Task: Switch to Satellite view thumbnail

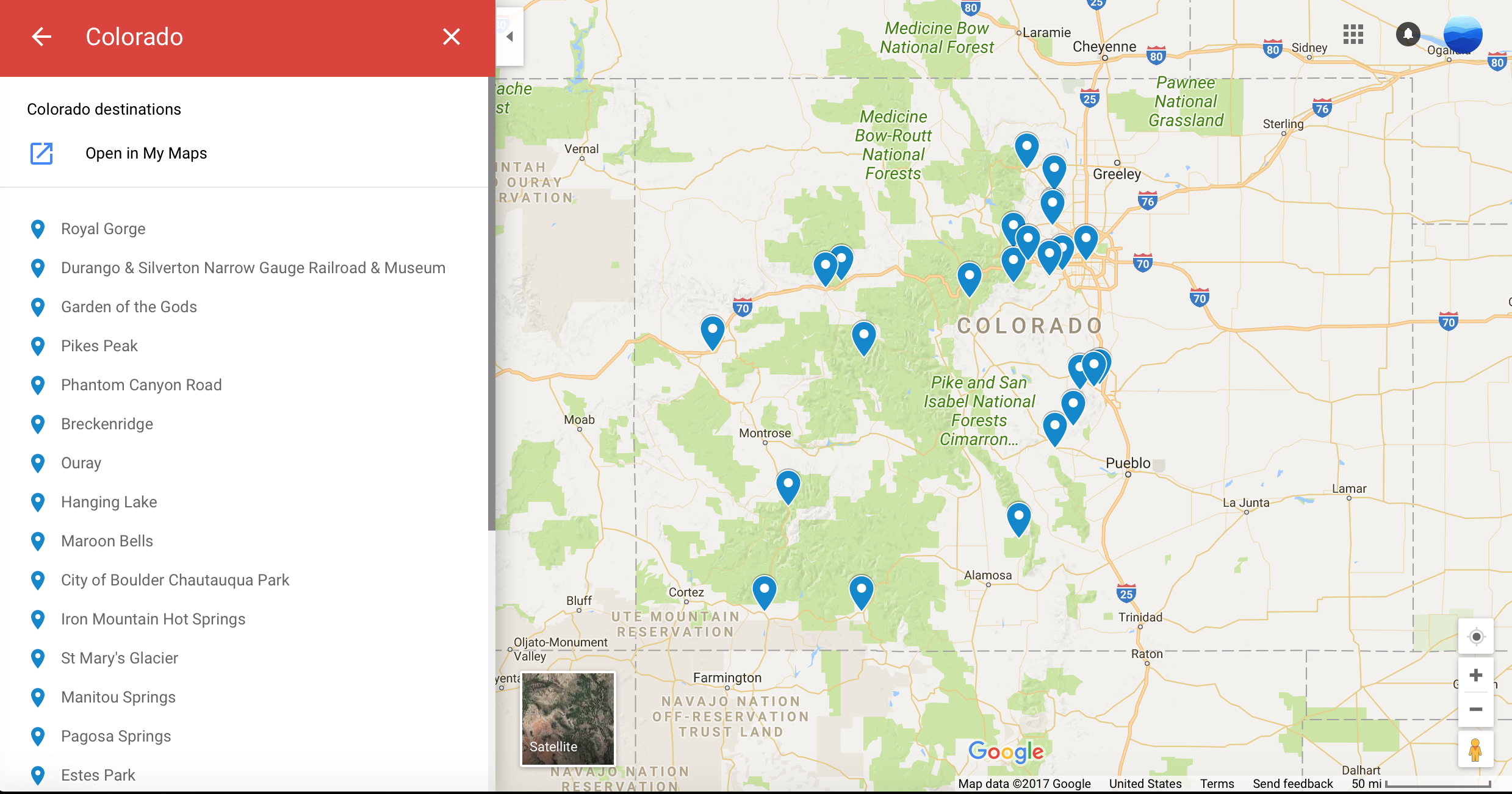Action: (x=567, y=719)
